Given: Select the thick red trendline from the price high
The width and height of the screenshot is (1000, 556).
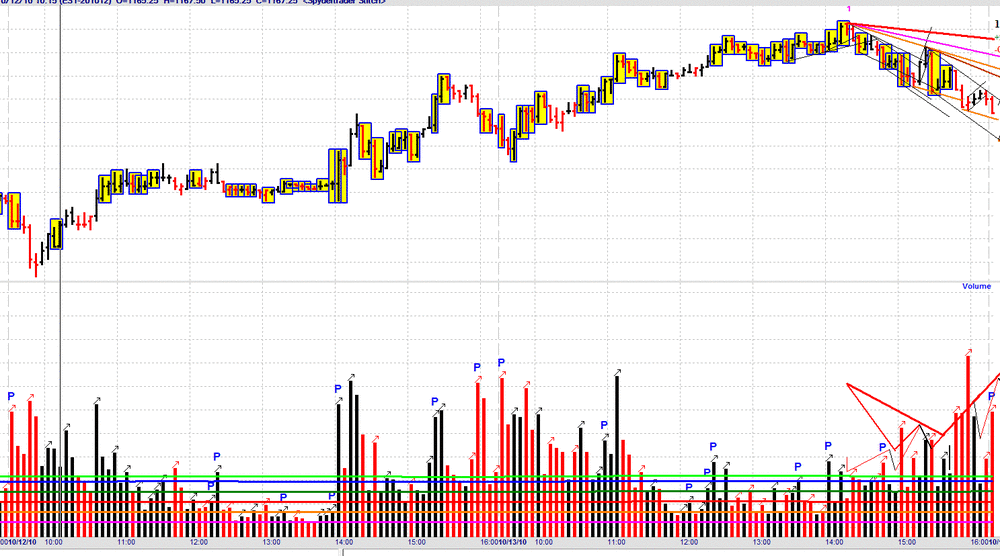Looking at the screenshot, I should [922, 31].
